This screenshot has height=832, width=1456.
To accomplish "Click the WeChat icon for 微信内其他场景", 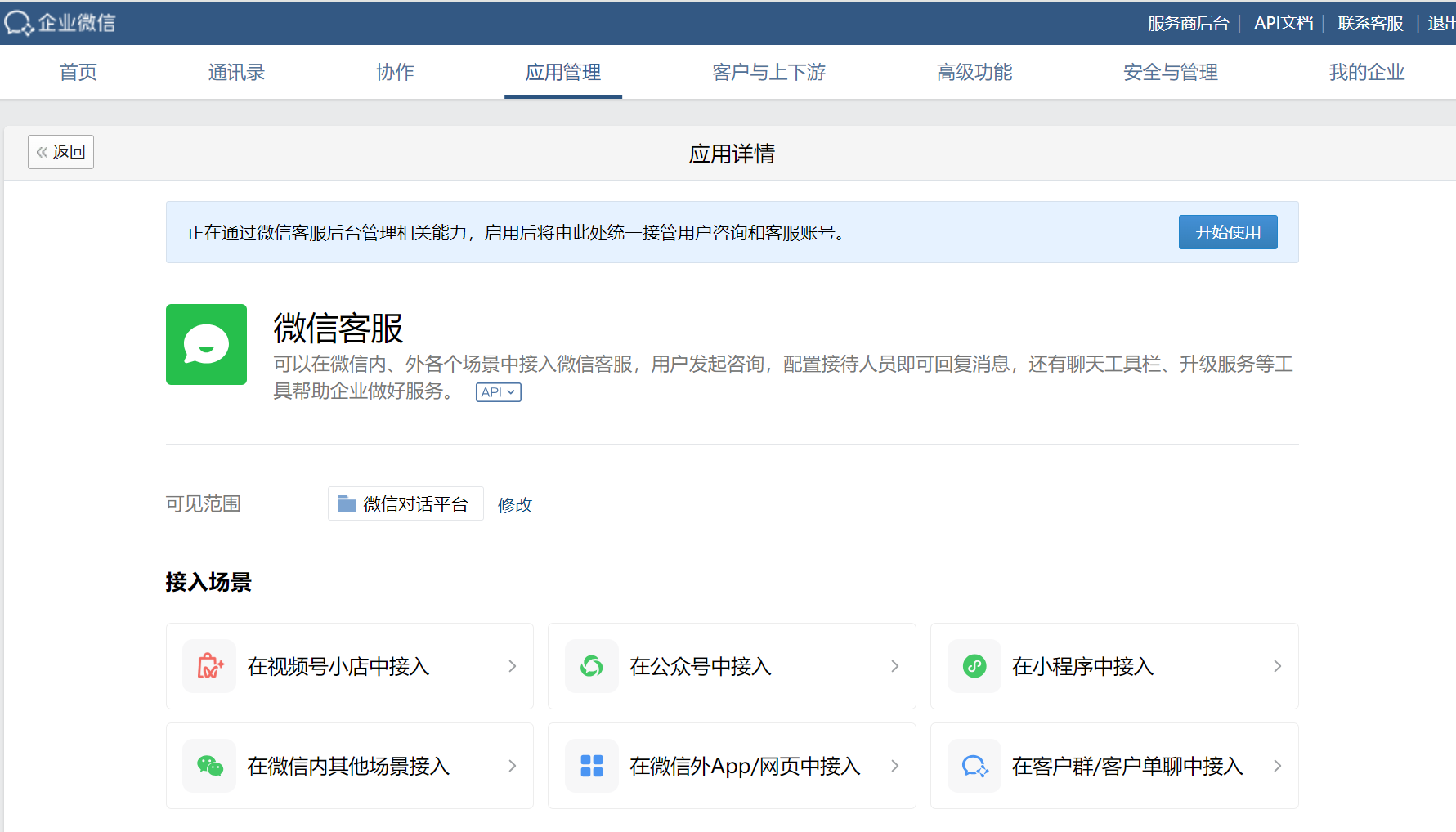I will (x=209, y=766).
